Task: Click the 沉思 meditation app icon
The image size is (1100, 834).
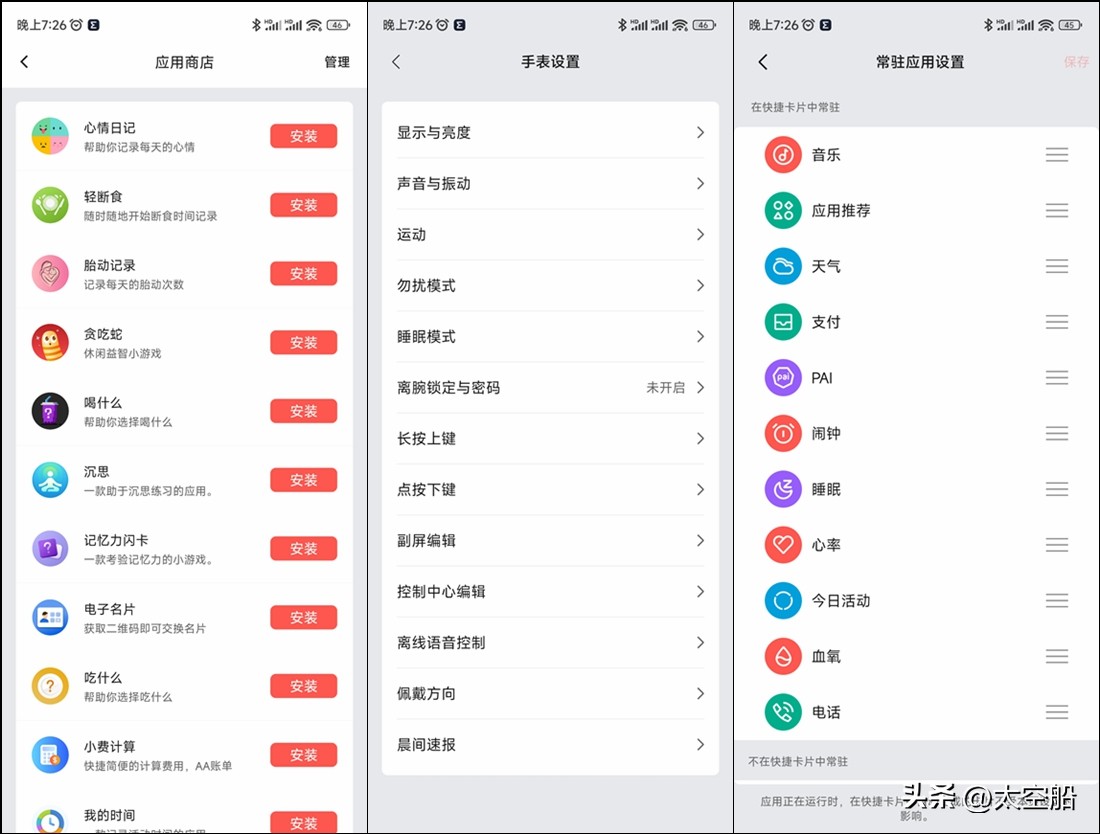Action: point(52,479)
